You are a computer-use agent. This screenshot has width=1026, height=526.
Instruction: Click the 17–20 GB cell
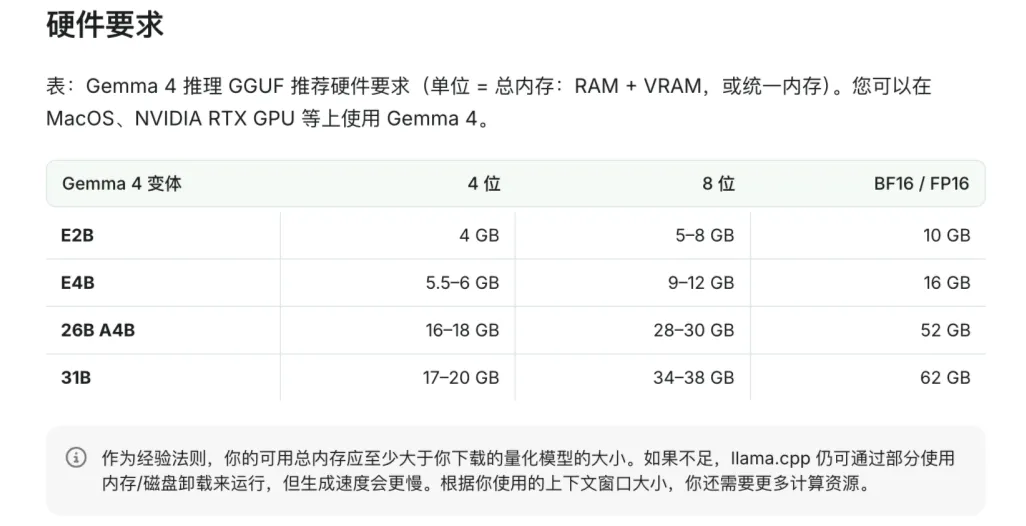point(462,378)
